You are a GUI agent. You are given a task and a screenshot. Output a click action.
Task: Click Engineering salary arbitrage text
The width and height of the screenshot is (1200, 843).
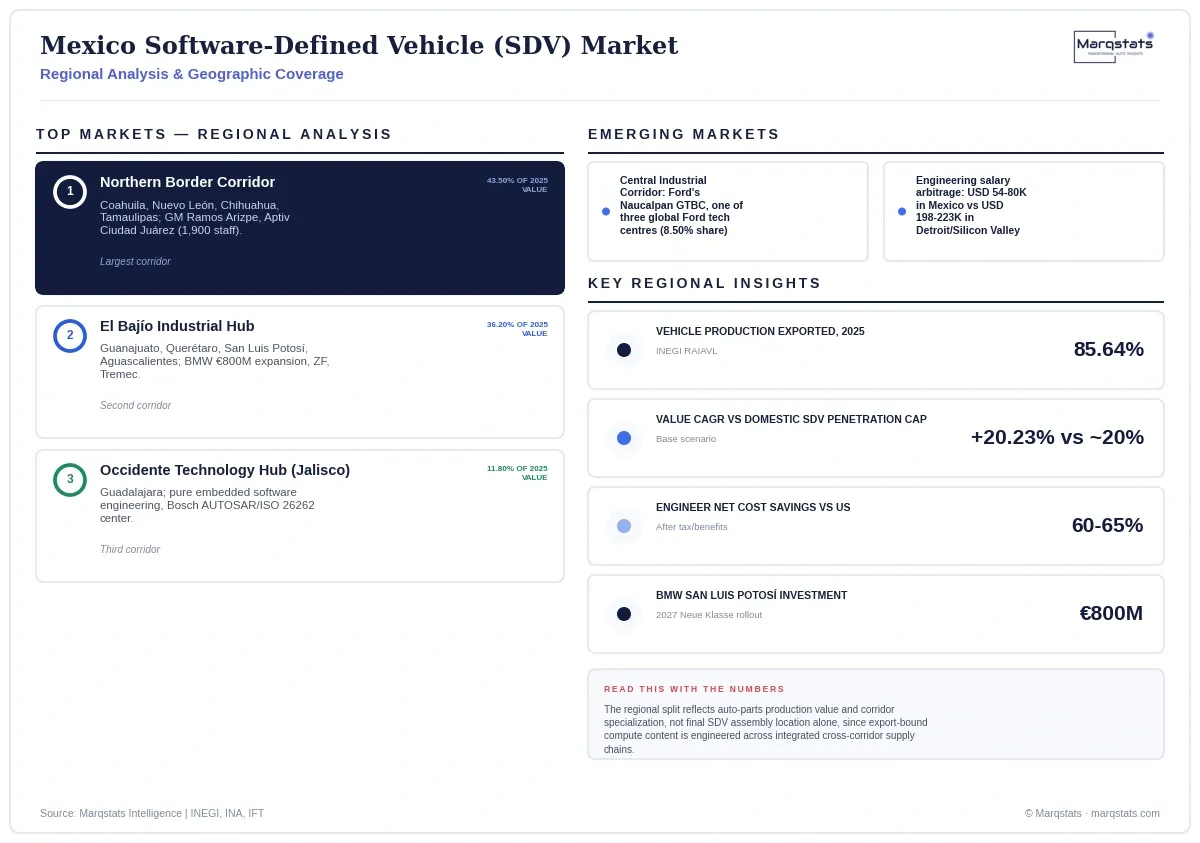point(971,205)
